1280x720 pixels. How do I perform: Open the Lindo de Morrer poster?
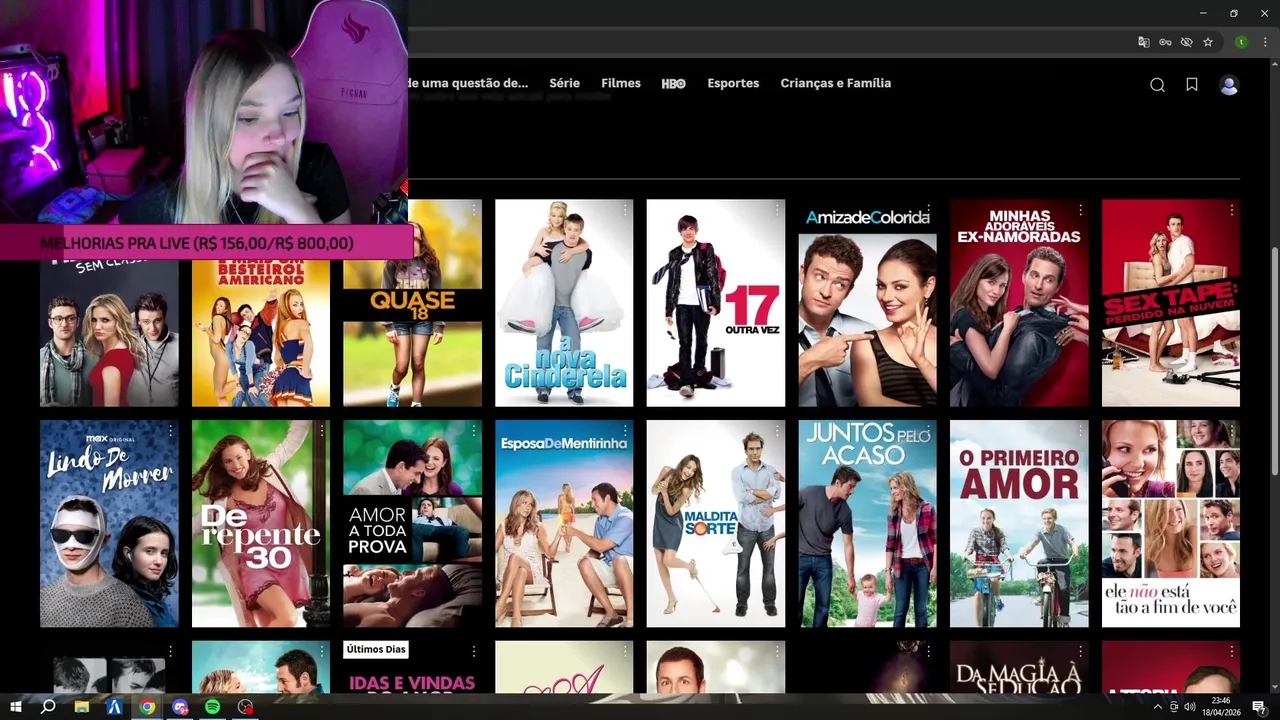[x=109, y=523]
